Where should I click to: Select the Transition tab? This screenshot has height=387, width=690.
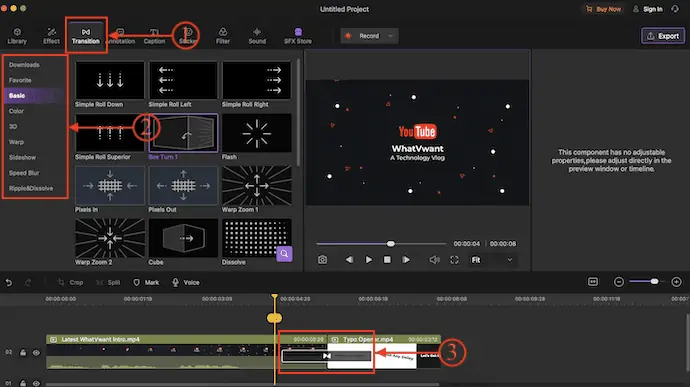point(86,36)
